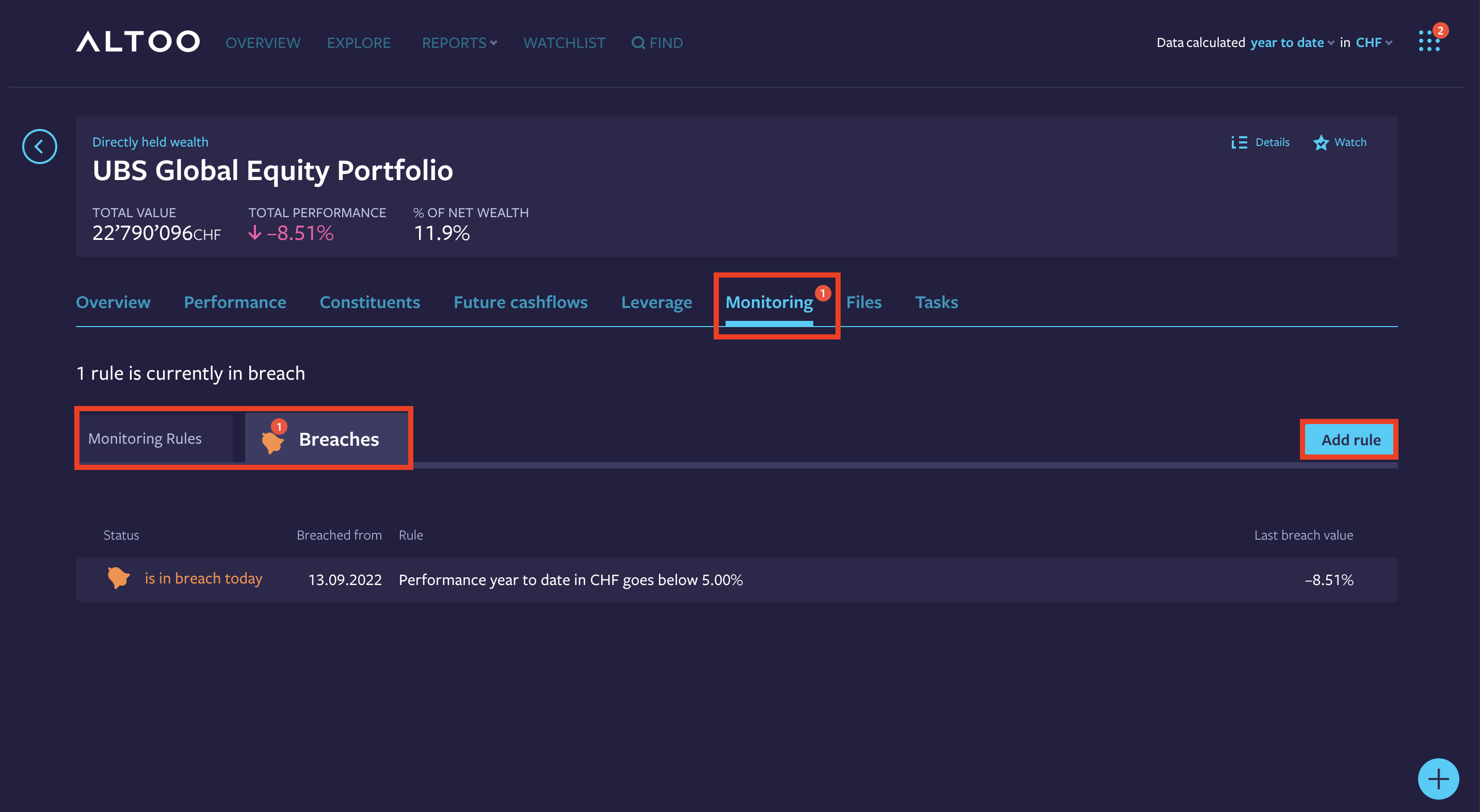The width and height of the screenshot is (1480, 812).
Task: Open Watchlist in top navigation
Action: (x=564, y=42)
